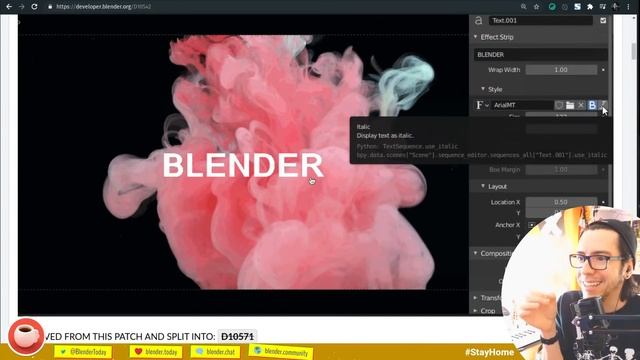Toggle the Italic button
The width and height of the screenshot is (640, 360).
[603, 105]
